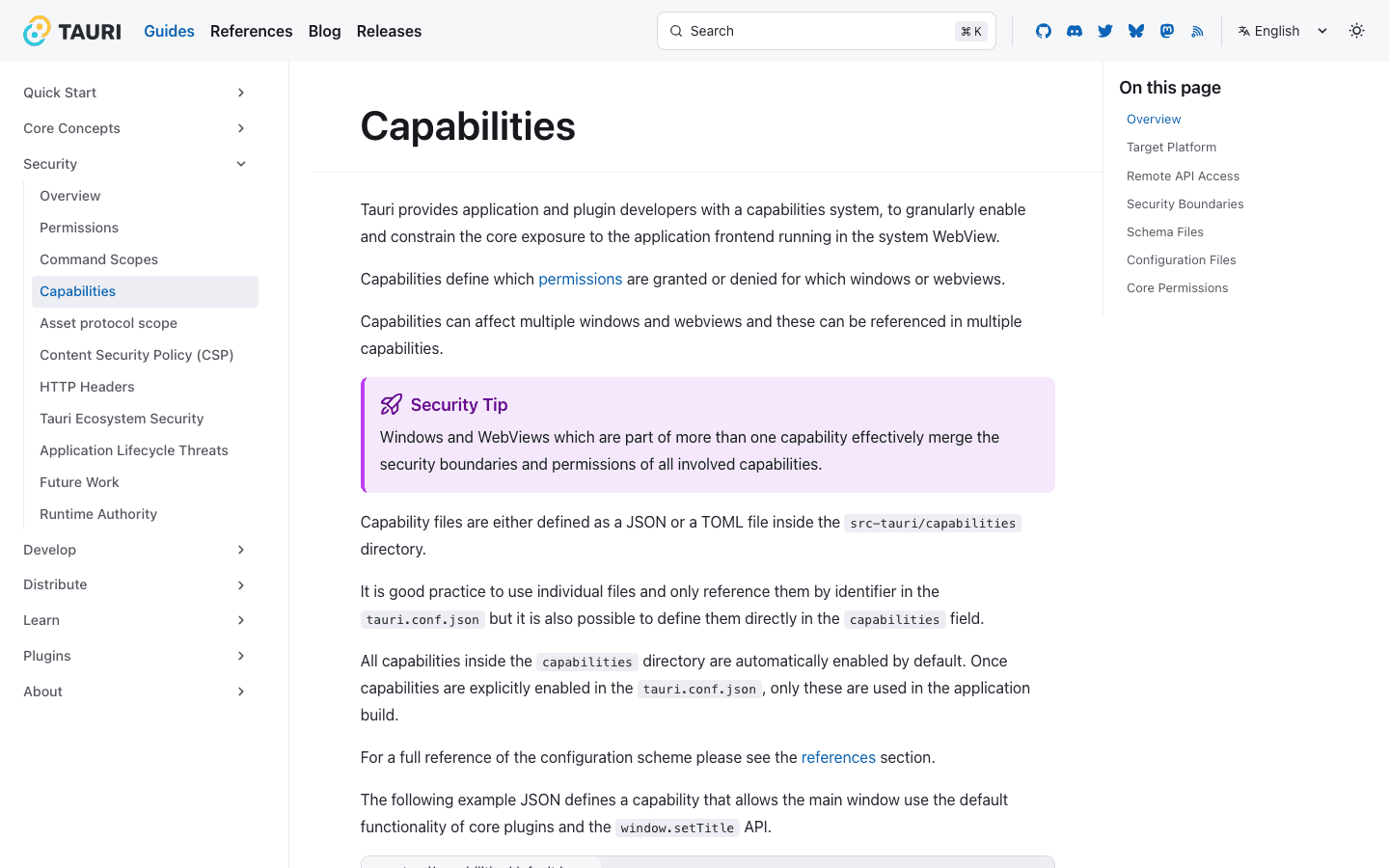This screenshot has width=1389, height=868.
Task: Select Capabilities in the sidebar
Action: pyautogui.click(x=145, y=291)
